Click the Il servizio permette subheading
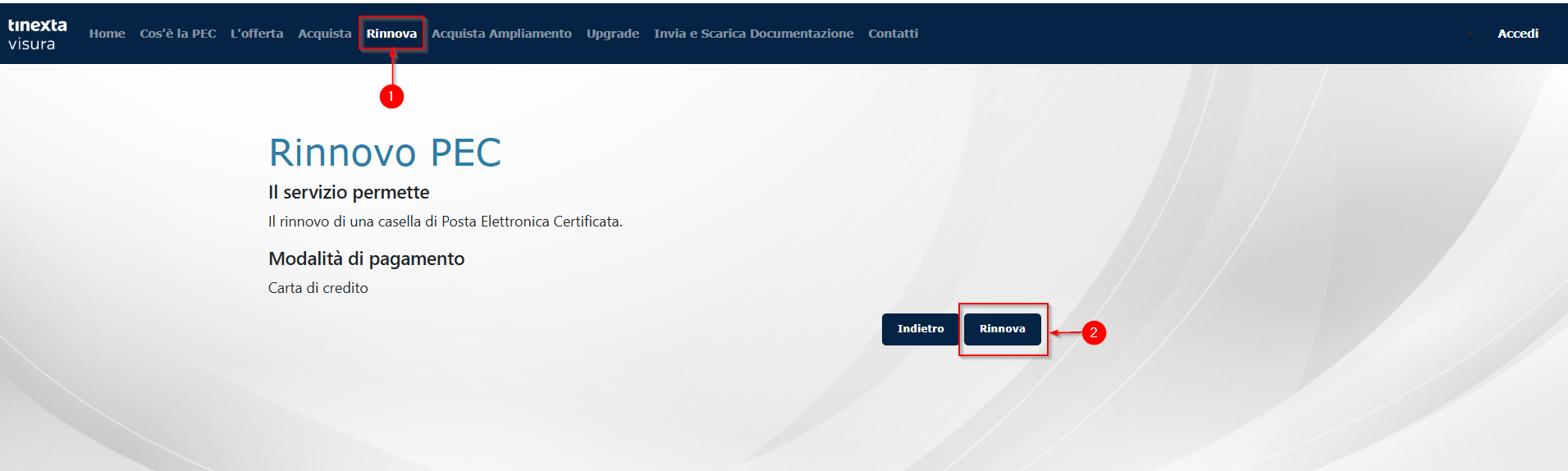The image size is (1568, 471). 349,192
